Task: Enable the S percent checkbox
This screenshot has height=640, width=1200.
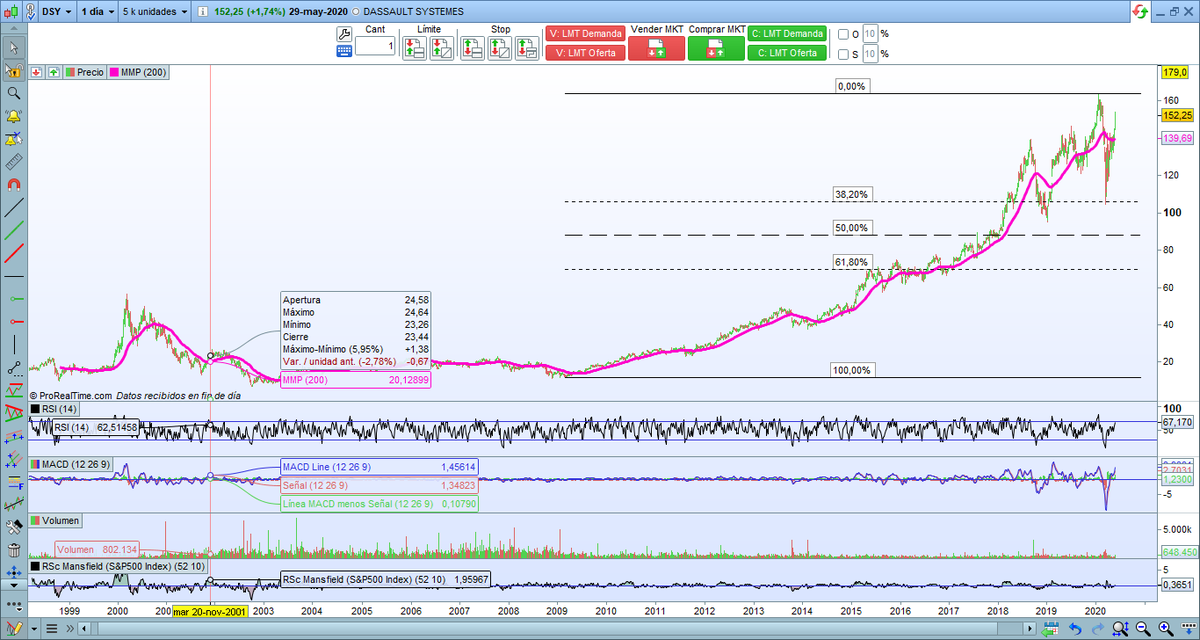Action: [x=843, y=54]
